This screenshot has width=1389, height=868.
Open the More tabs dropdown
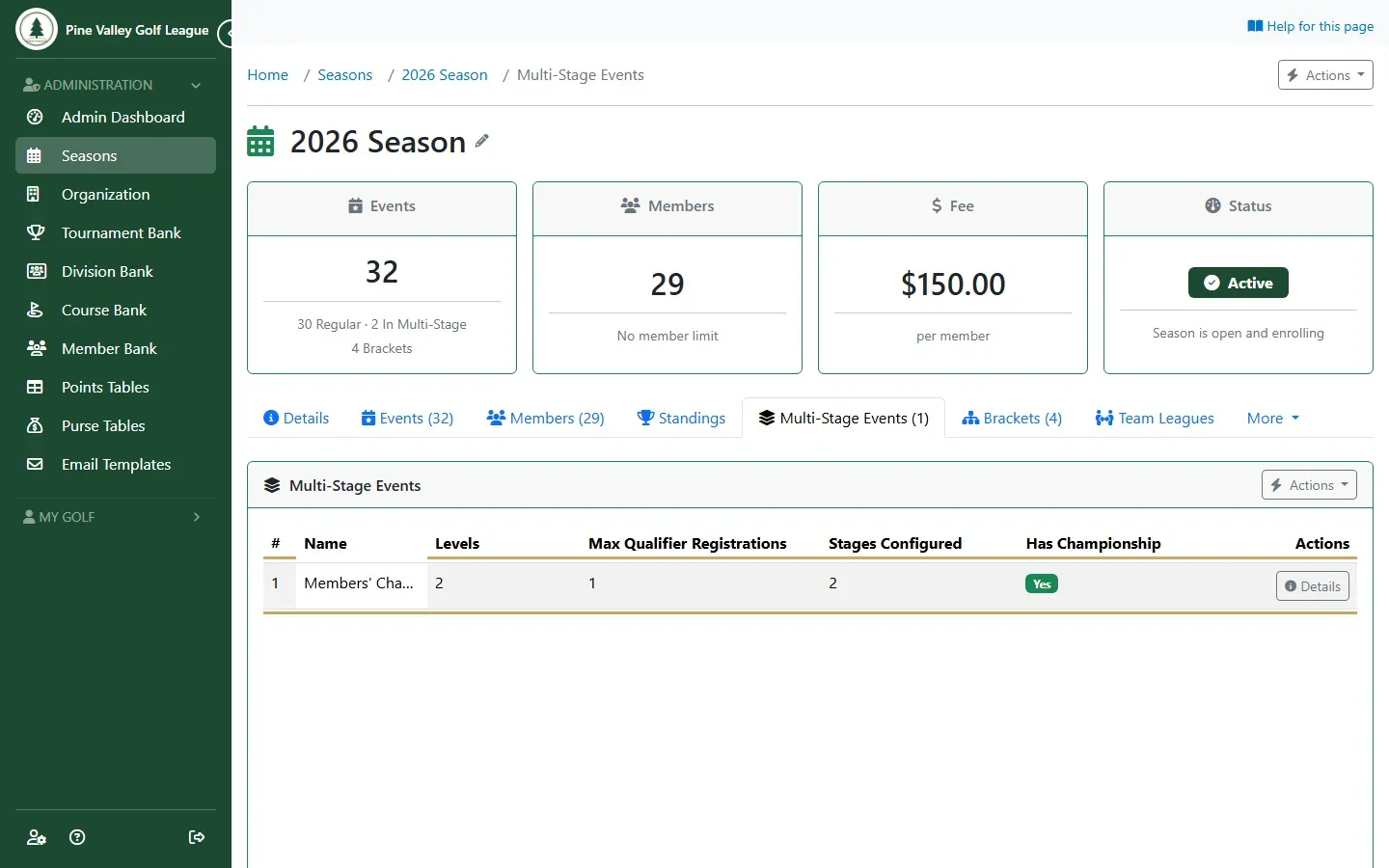pyautogui.click(x=1273, y=418)
